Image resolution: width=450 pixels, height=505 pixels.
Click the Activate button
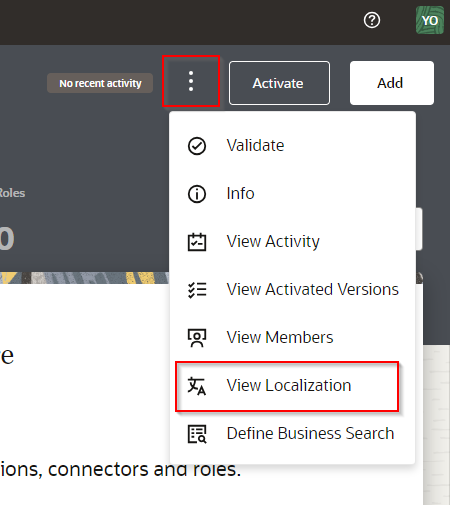(x=279, y=83)
